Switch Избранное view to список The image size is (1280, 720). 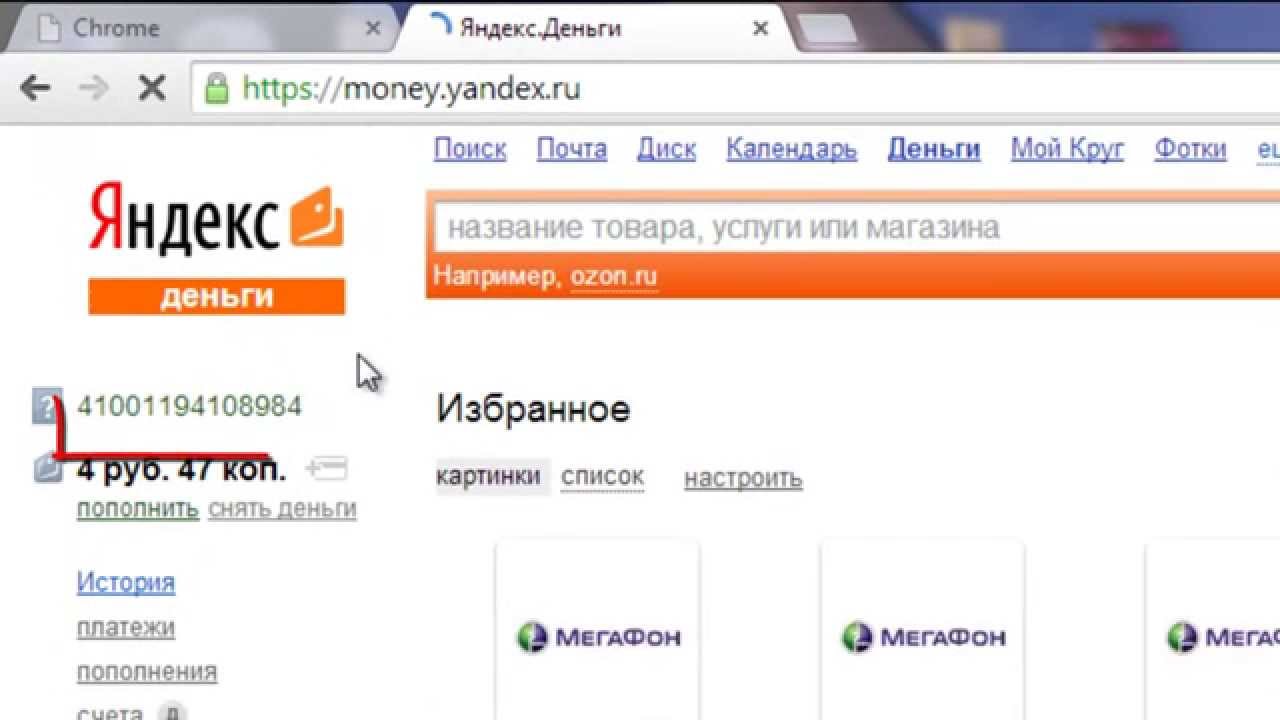tap(602, 478)
